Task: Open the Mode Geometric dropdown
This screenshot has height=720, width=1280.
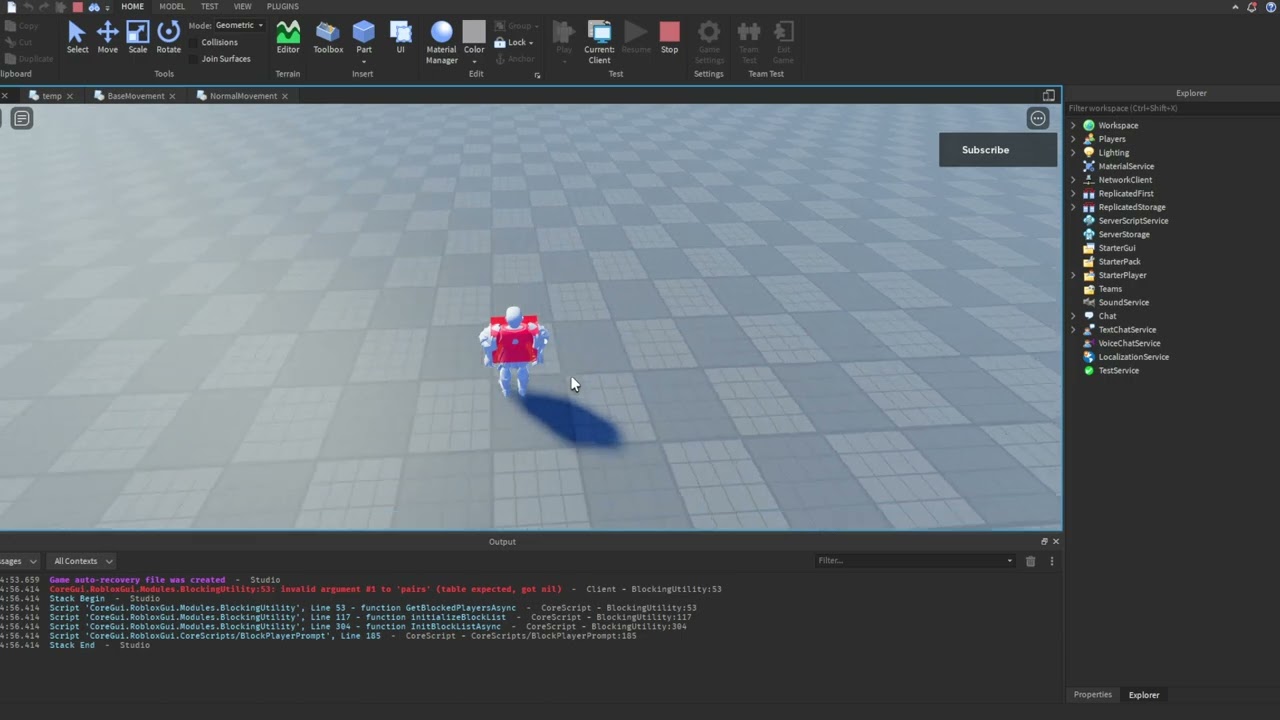Action: pyautogui.click(x=240, y=25)
